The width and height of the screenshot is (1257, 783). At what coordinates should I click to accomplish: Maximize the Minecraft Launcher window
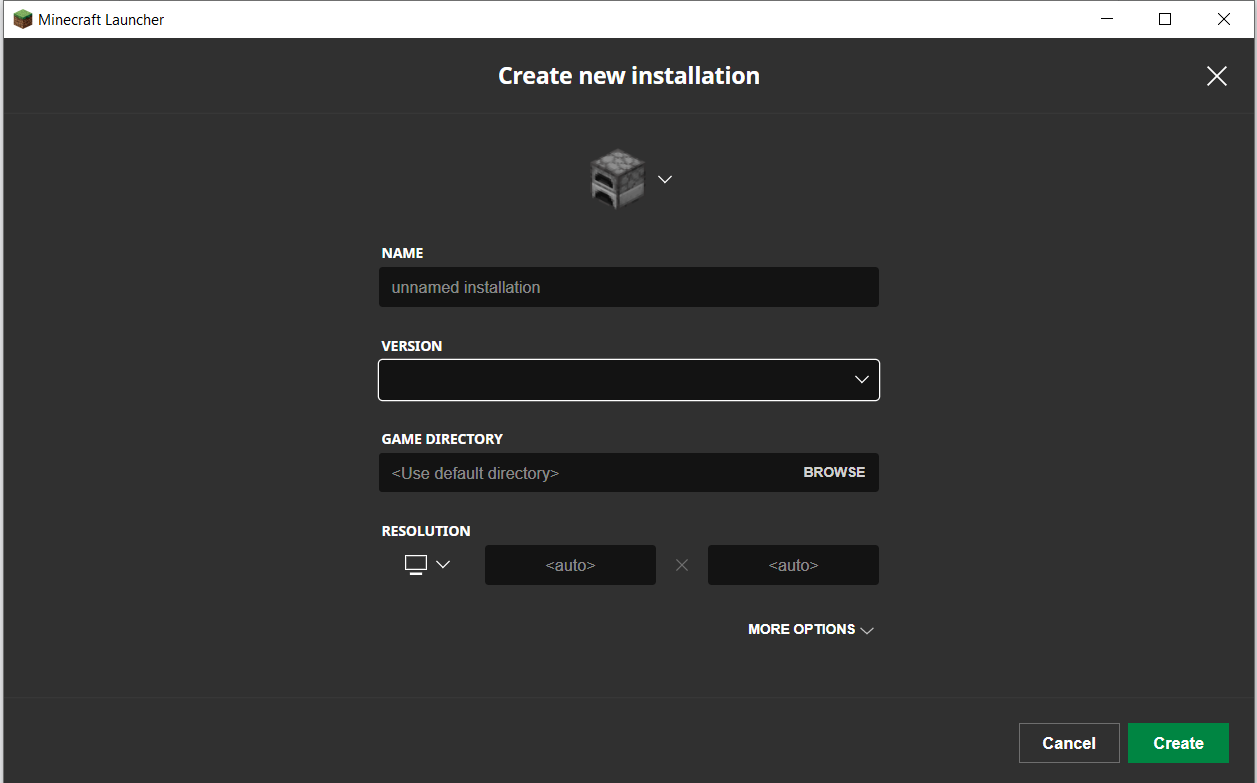(1165, 19)
